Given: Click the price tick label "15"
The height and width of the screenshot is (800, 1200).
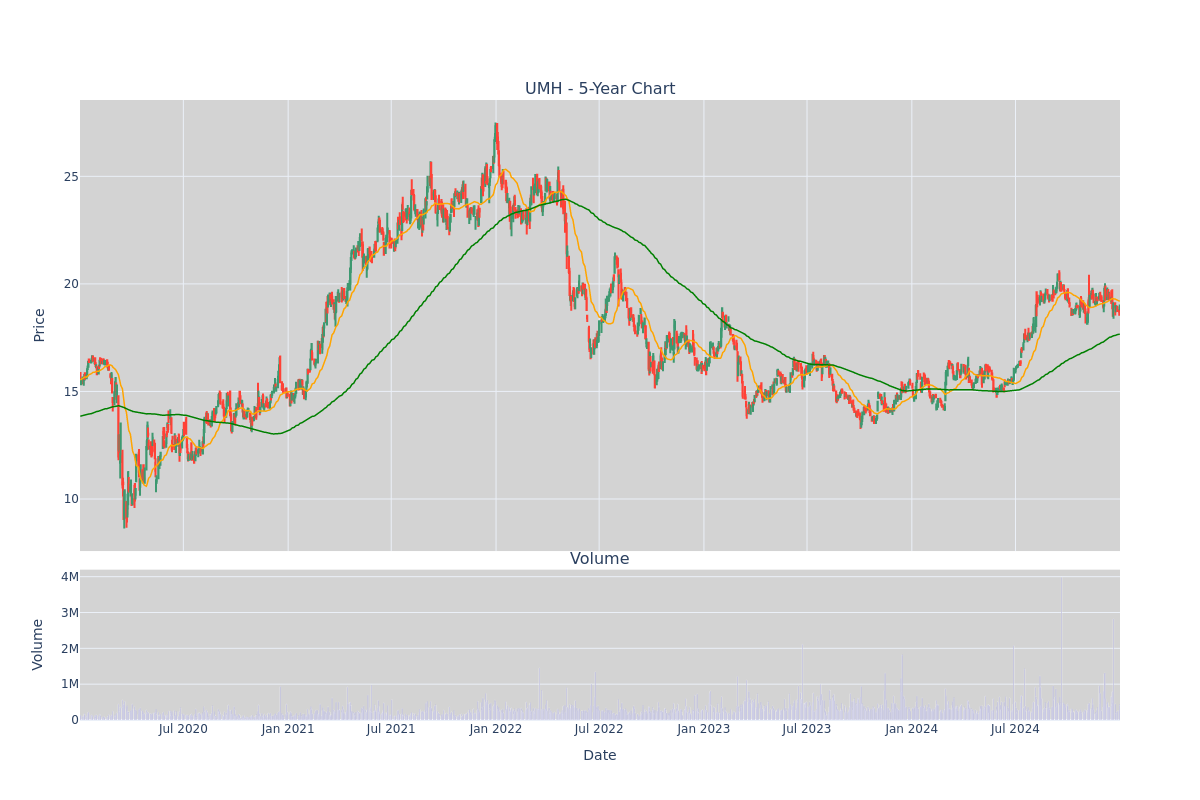Looking at the screenshot, I should point(71,391).
